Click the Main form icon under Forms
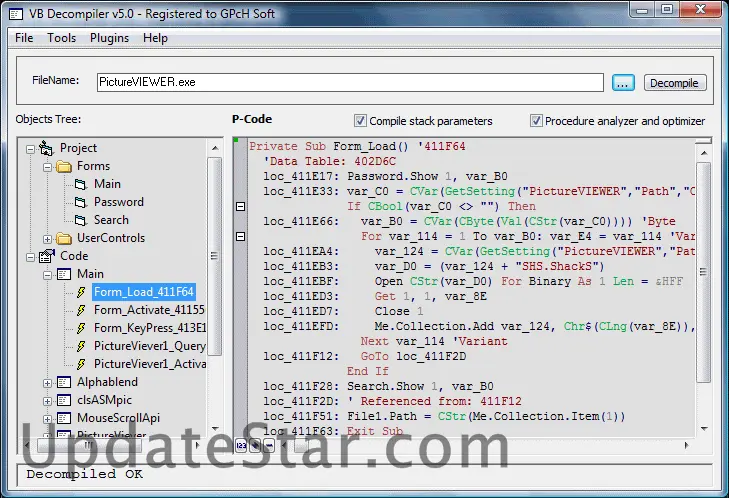Image resolution: width=729 pixels, height=498 pixels. [81, 185]
